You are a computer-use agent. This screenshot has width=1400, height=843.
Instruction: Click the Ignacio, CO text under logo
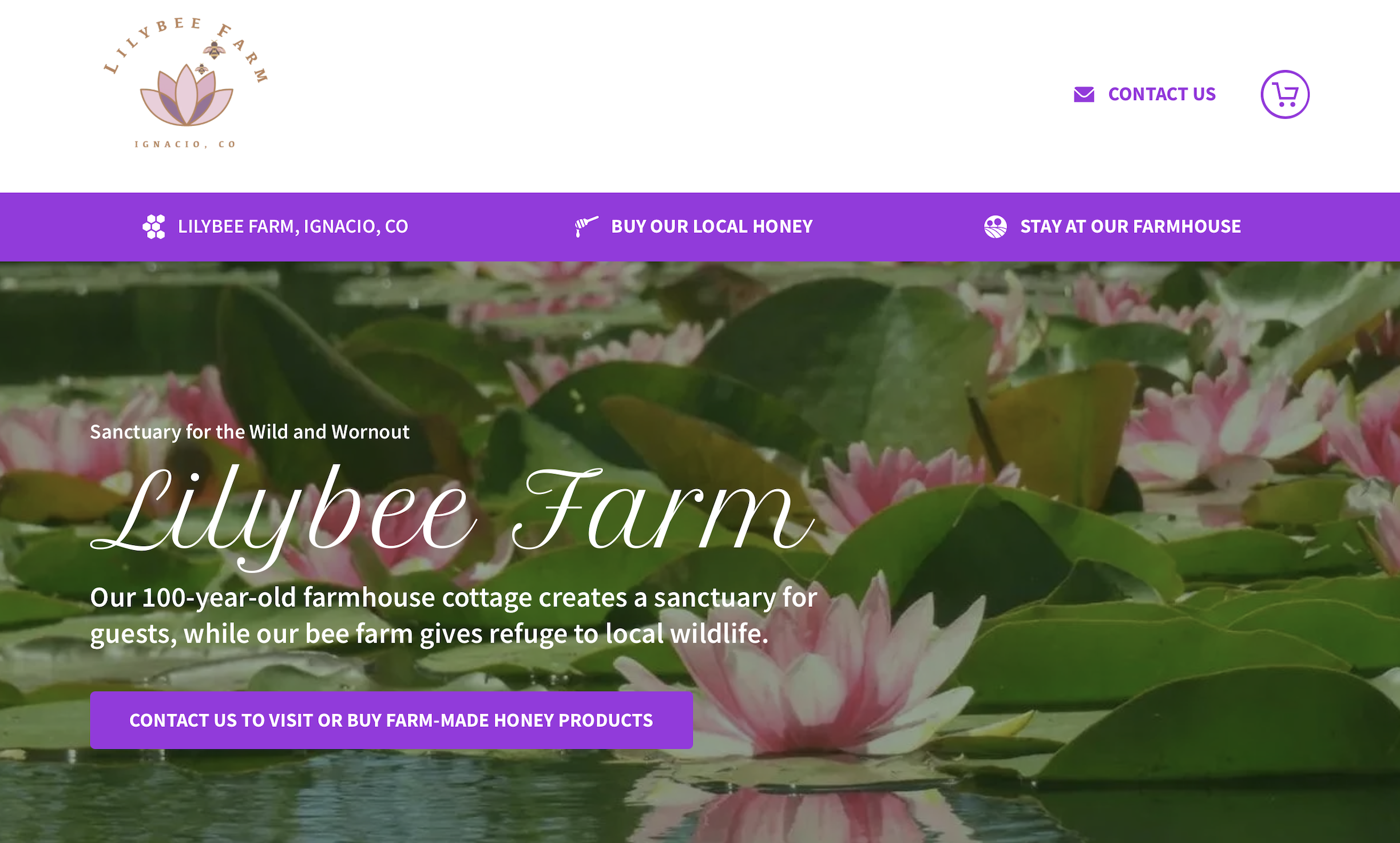tap(185, 144)
